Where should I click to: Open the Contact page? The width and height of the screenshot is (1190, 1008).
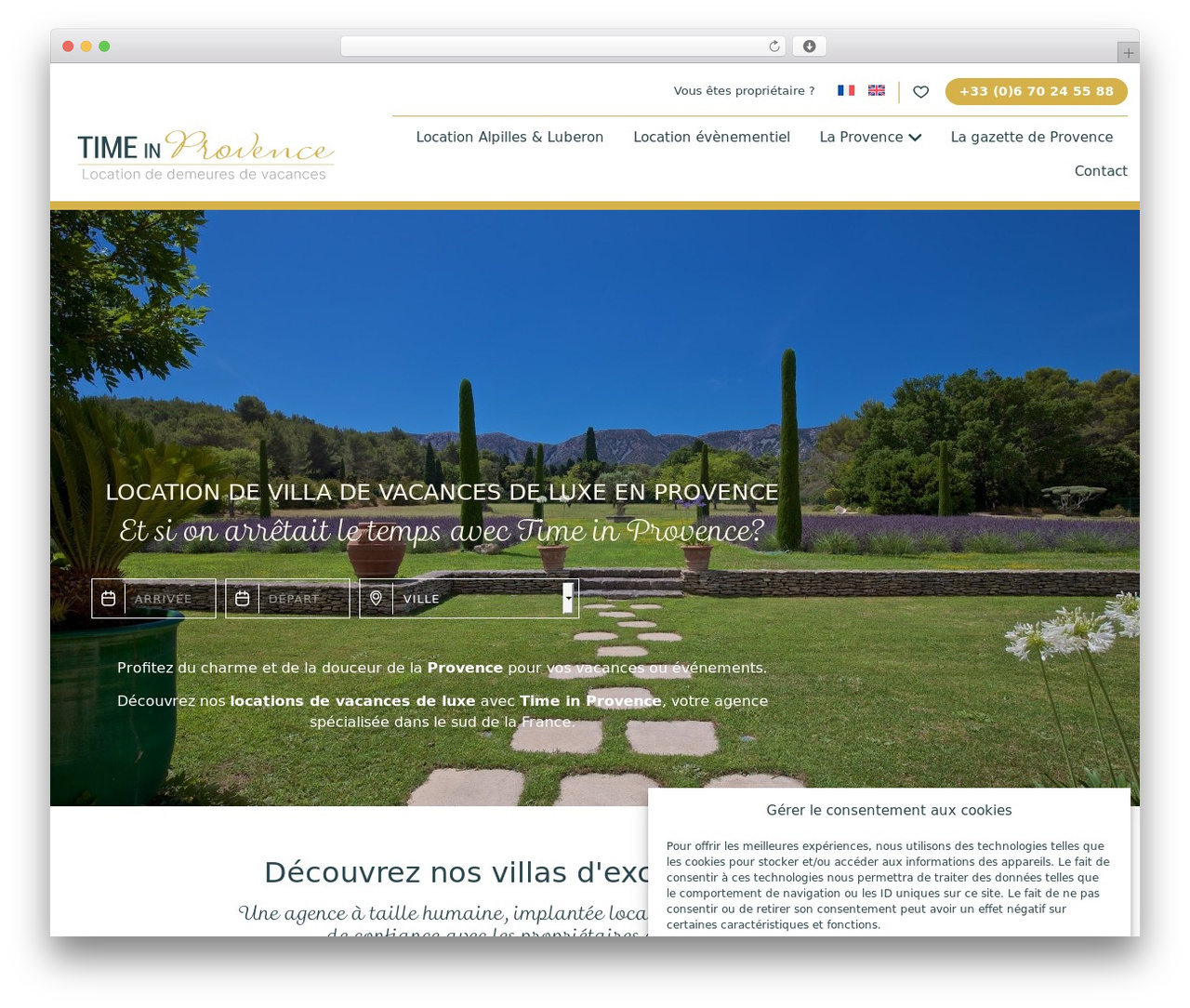click(1101, 171)
